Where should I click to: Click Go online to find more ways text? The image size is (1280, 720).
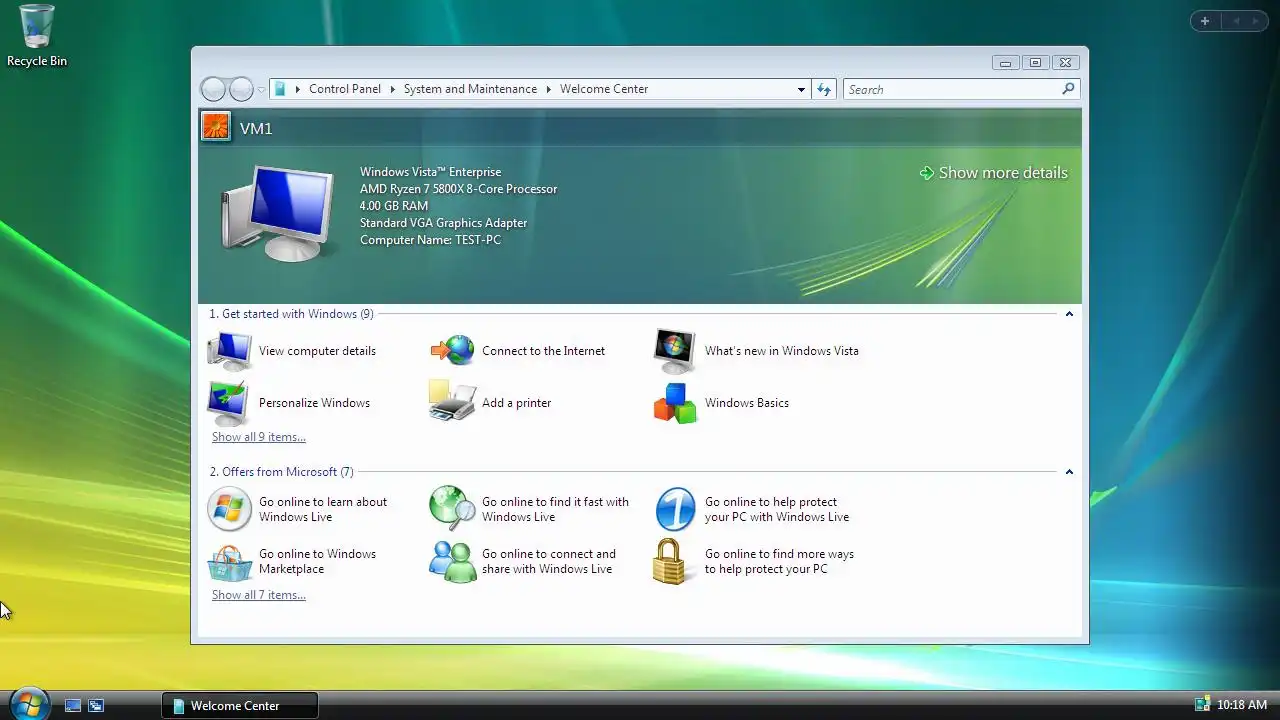coord(779,561)
